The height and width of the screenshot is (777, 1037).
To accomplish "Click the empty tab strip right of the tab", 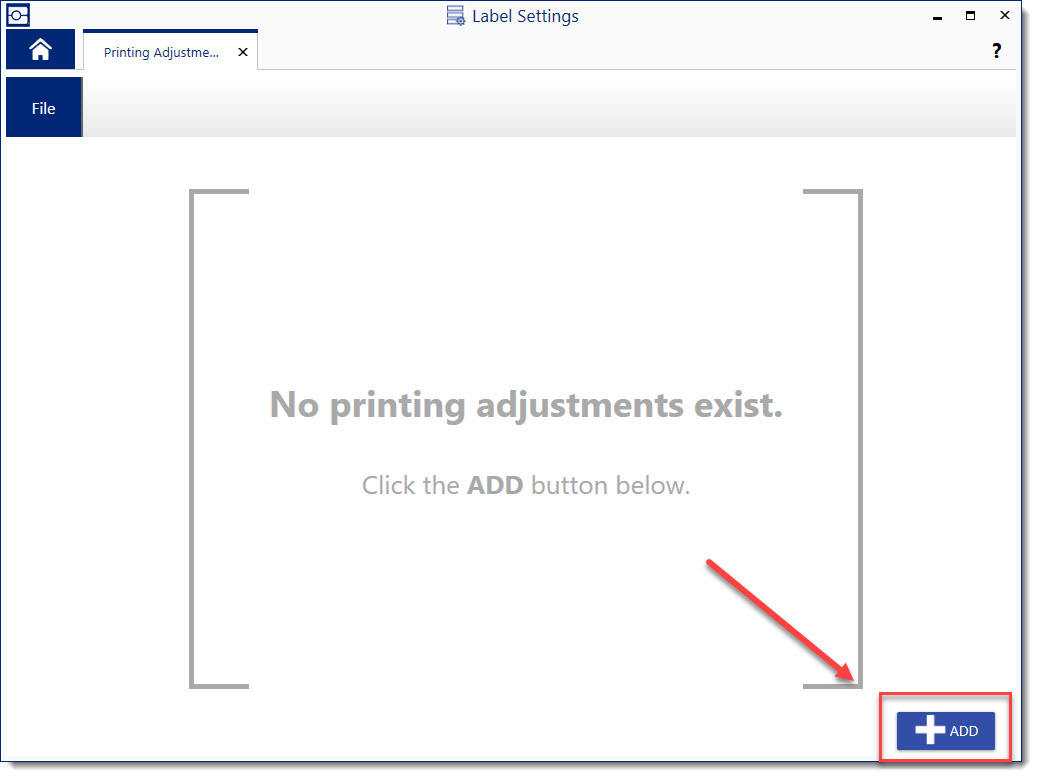I will click(x=600, y=52).
